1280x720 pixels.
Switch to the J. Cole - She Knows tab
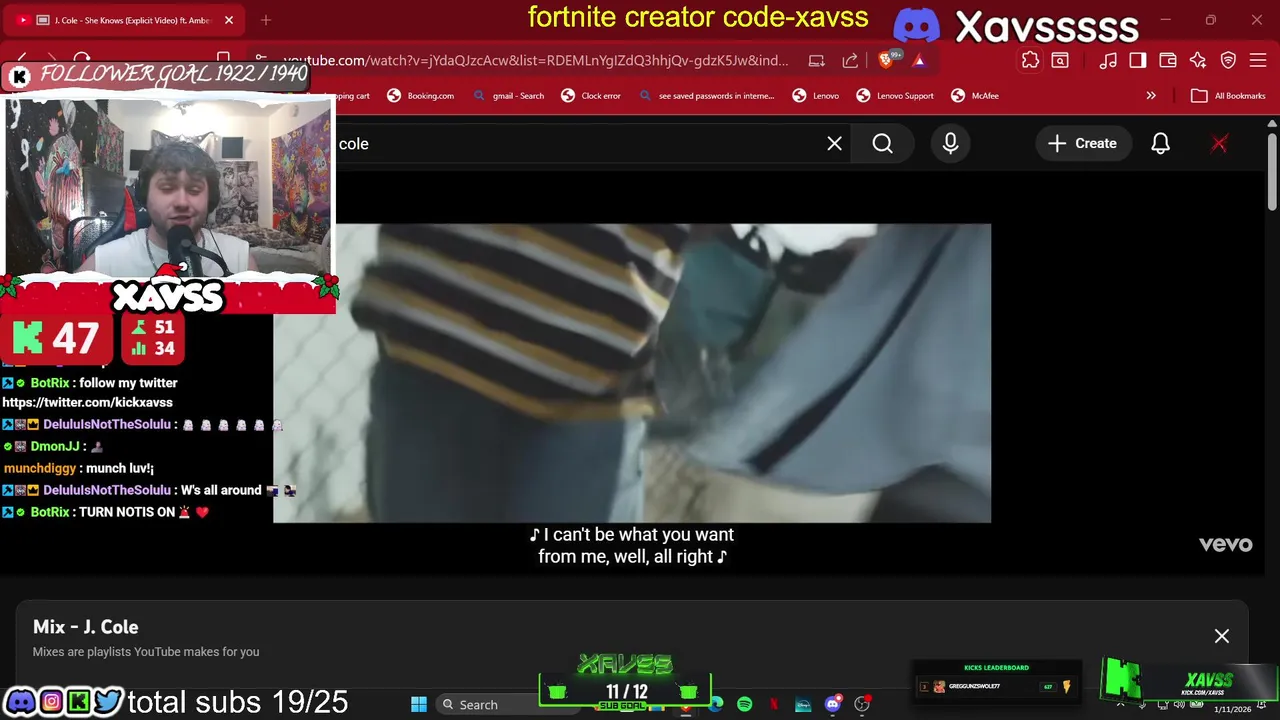(x=125, y=20)
